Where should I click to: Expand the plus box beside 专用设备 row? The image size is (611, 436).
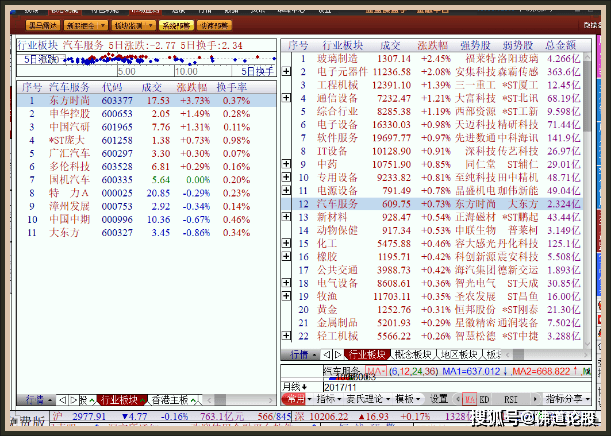pyautogui.click(x=288, y=176)
